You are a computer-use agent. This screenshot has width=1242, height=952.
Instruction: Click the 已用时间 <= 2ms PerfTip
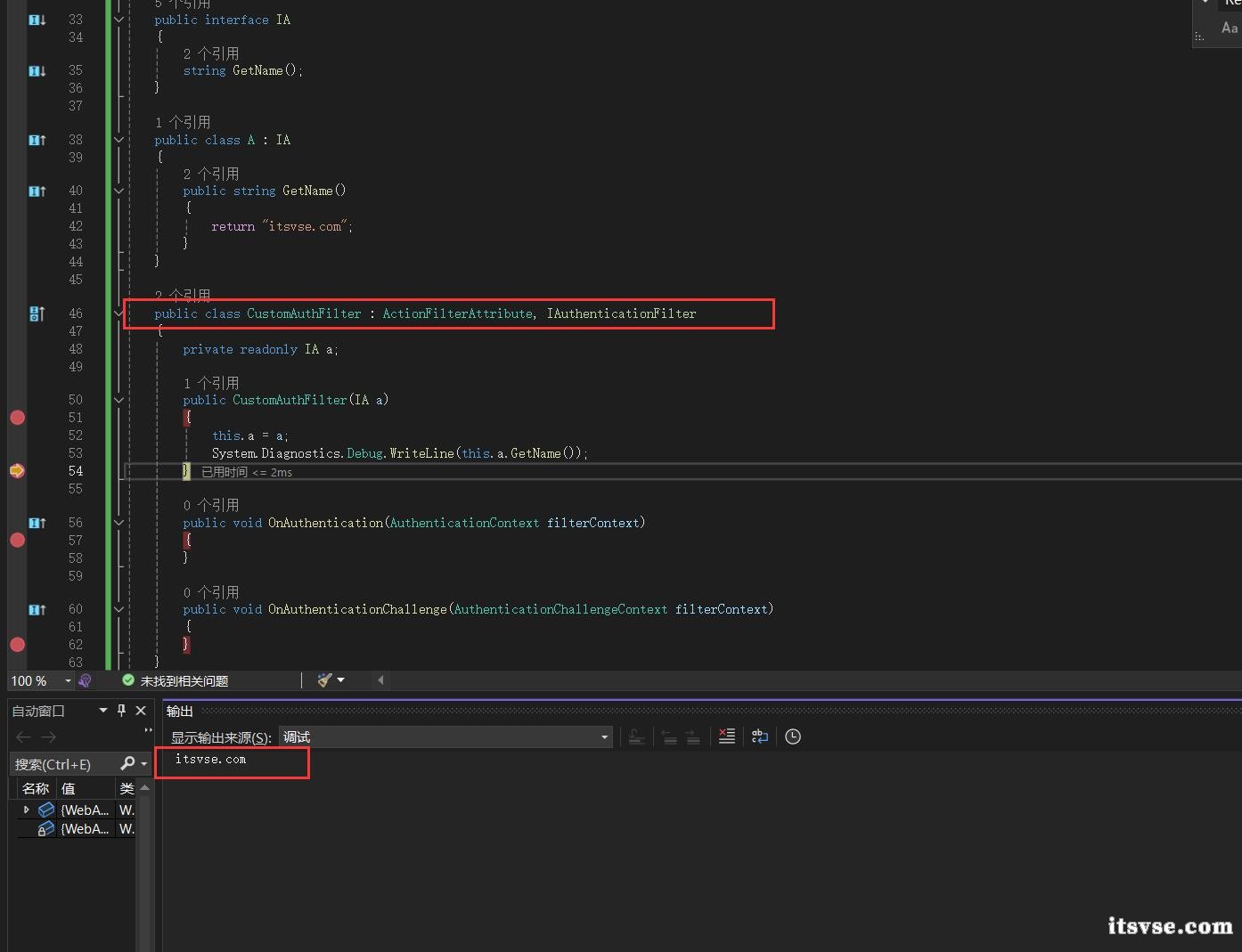click(247, 472)
